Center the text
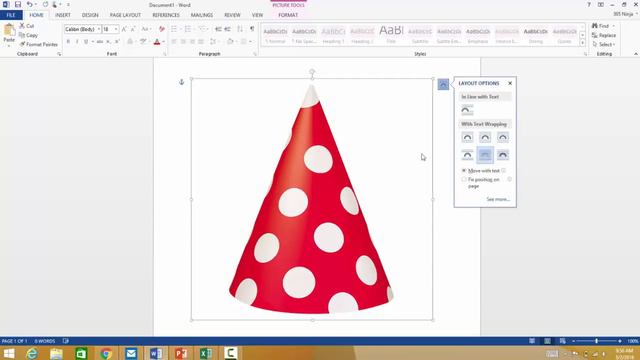The image size is (640, 360). pyautogui.click(x=183, y=42)
